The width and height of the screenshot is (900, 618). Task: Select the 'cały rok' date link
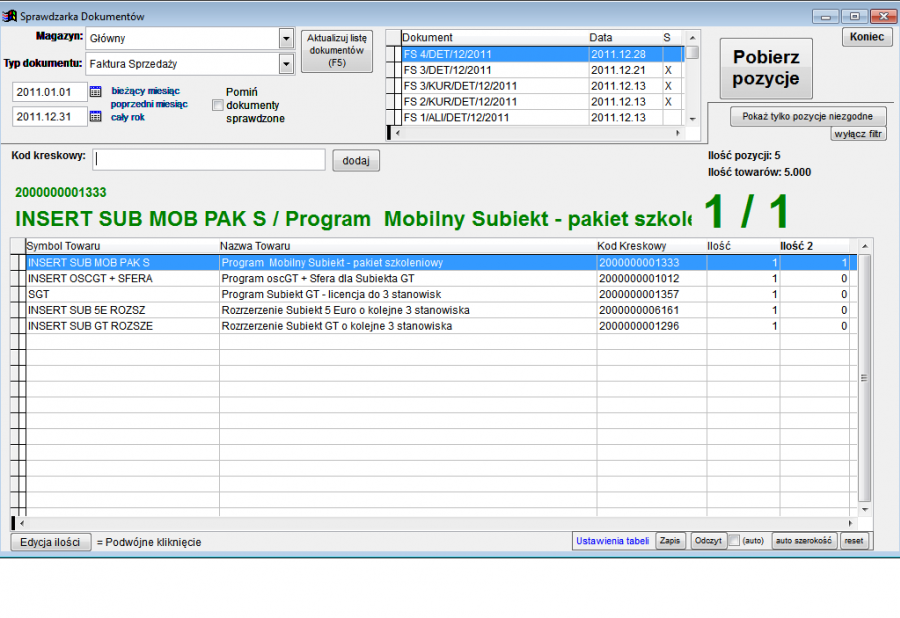point(128,117)
